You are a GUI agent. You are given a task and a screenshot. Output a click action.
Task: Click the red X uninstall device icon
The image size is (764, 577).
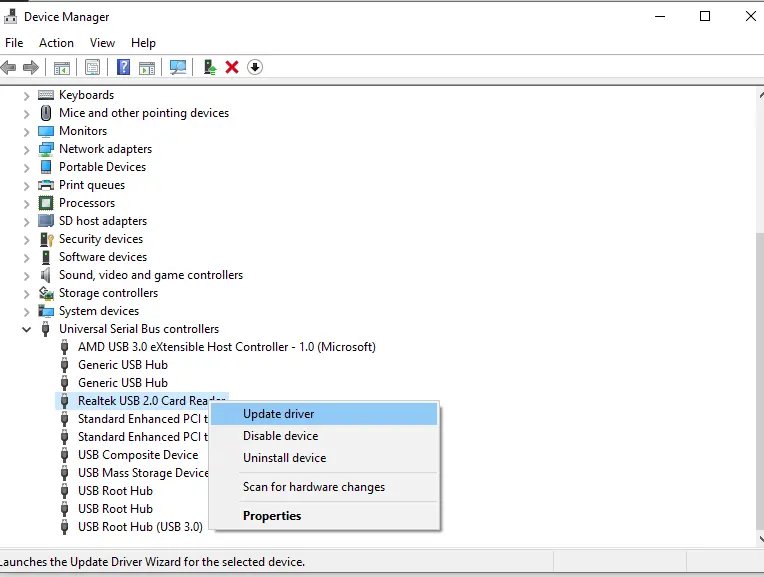[x=232, y=67]
